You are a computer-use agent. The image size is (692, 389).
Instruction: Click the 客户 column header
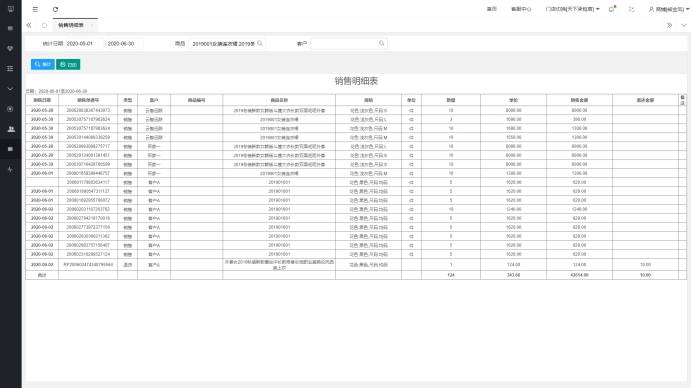(x=154, y=100)
